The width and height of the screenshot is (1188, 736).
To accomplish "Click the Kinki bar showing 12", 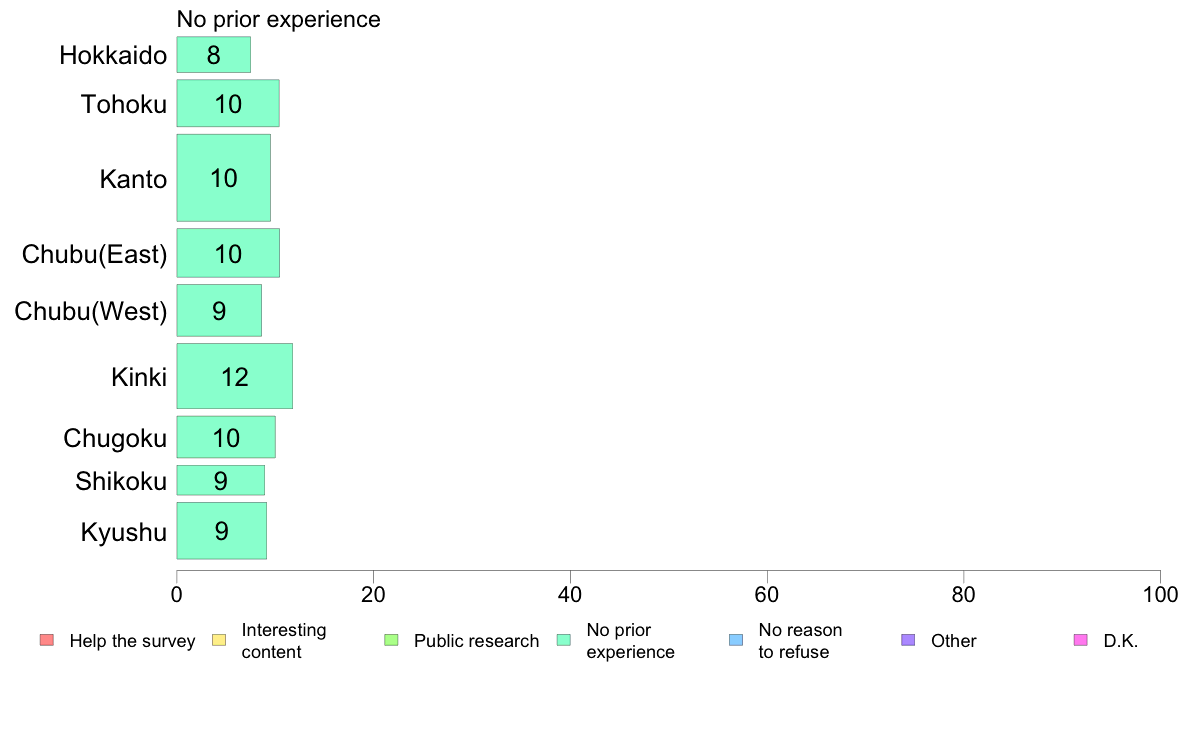I will [x=235, y=376].
